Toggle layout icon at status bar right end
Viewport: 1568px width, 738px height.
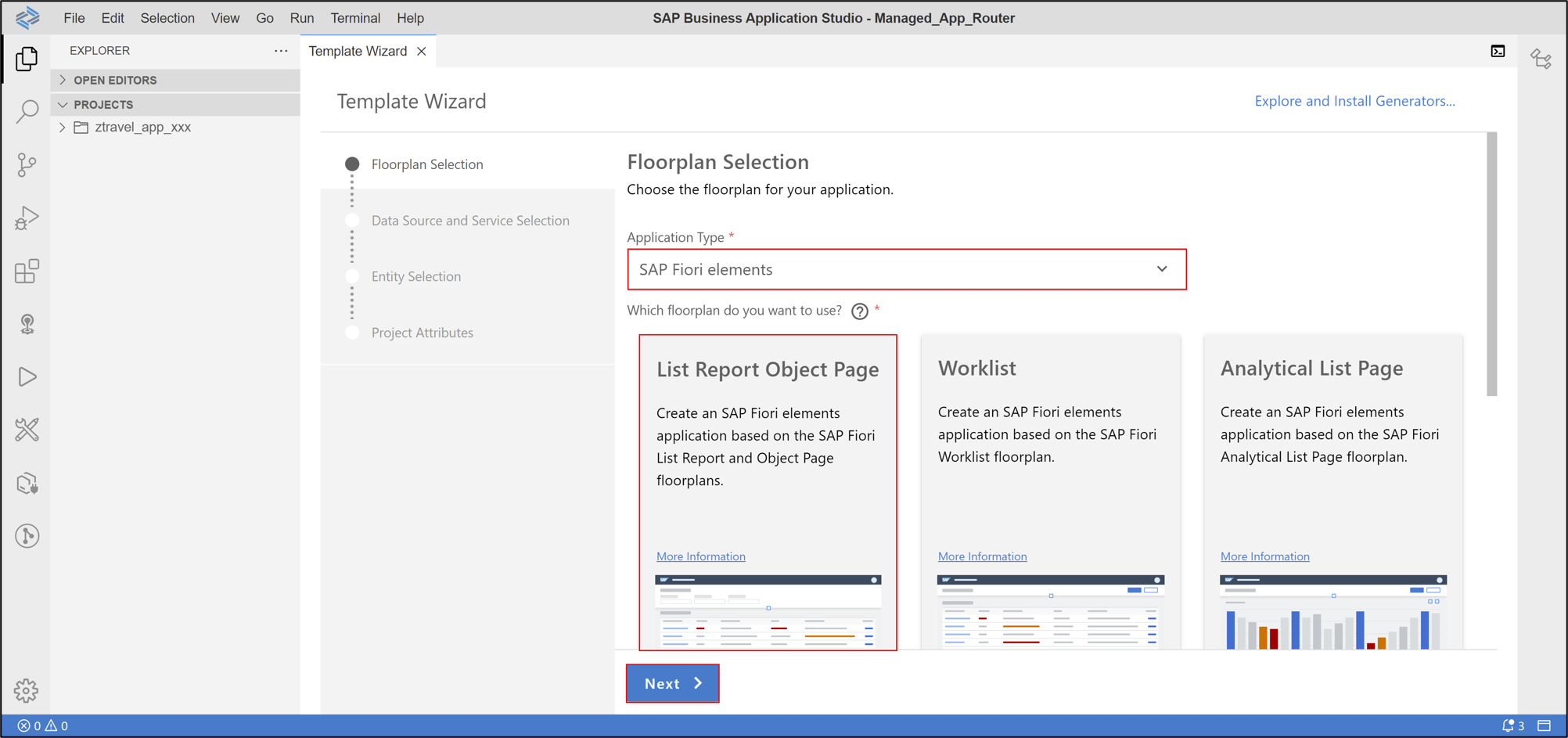pyautogui.click(x=1544, y=725)
